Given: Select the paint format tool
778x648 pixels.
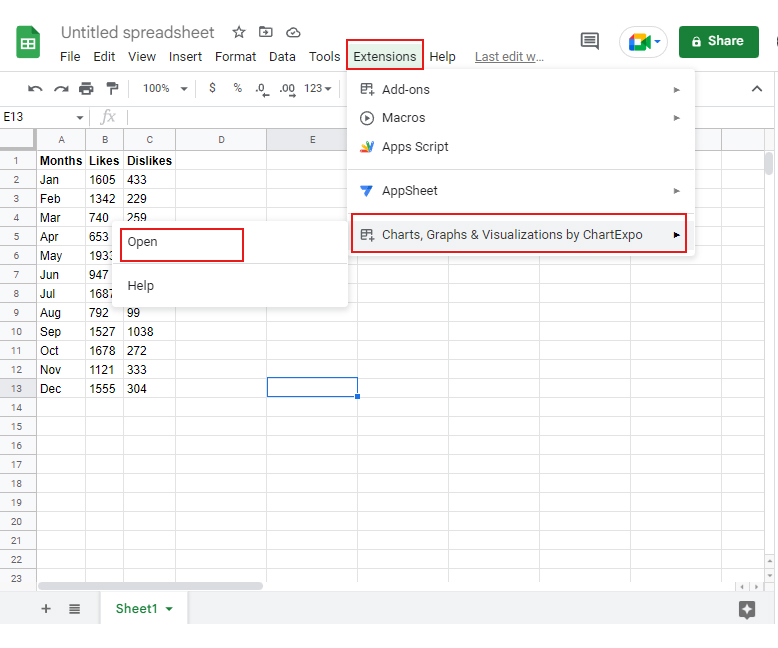Looking at the screenshot, I should point(112,88).
